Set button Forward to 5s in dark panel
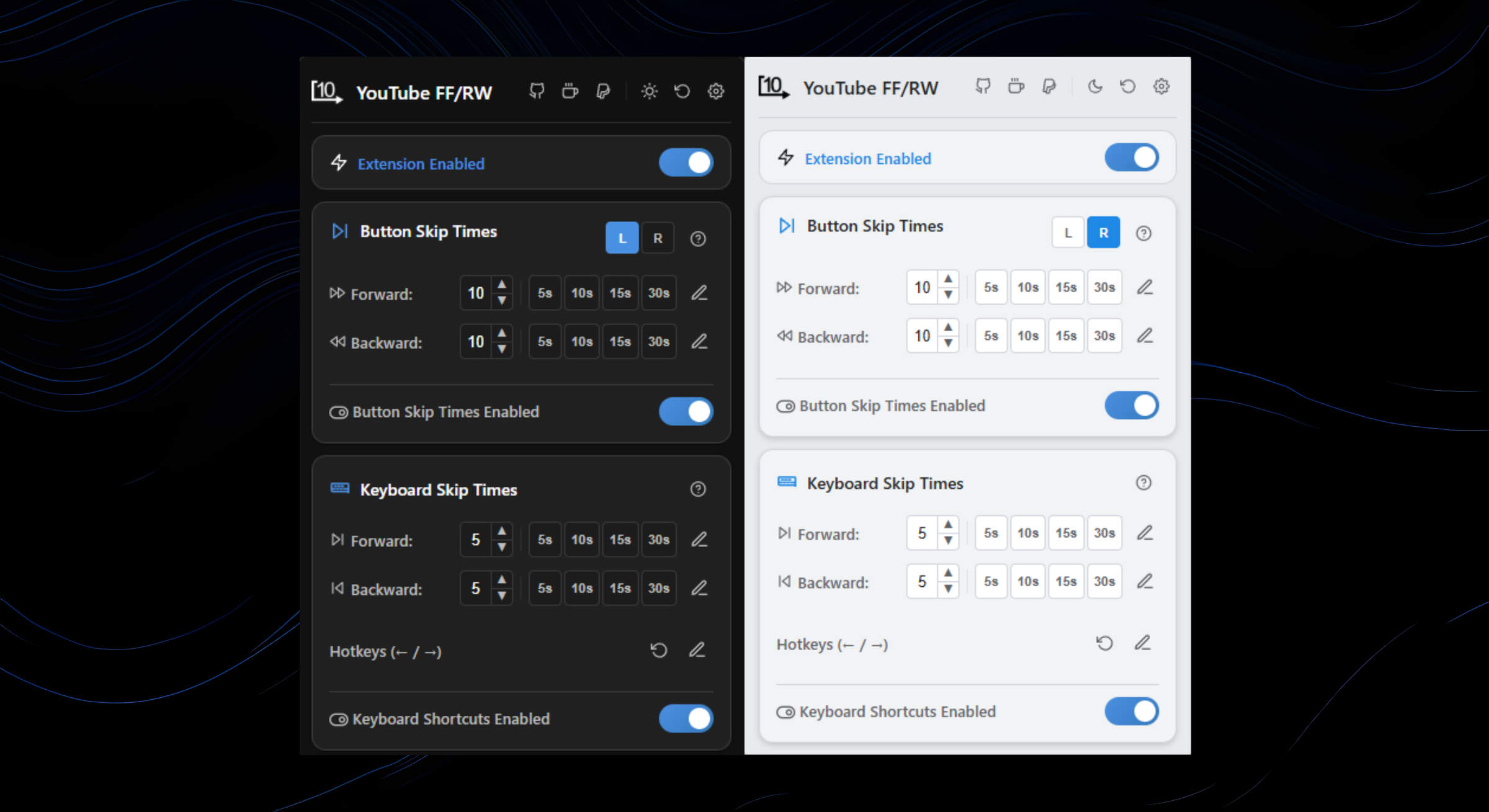 pyautogui.click(x=545, y=293)
